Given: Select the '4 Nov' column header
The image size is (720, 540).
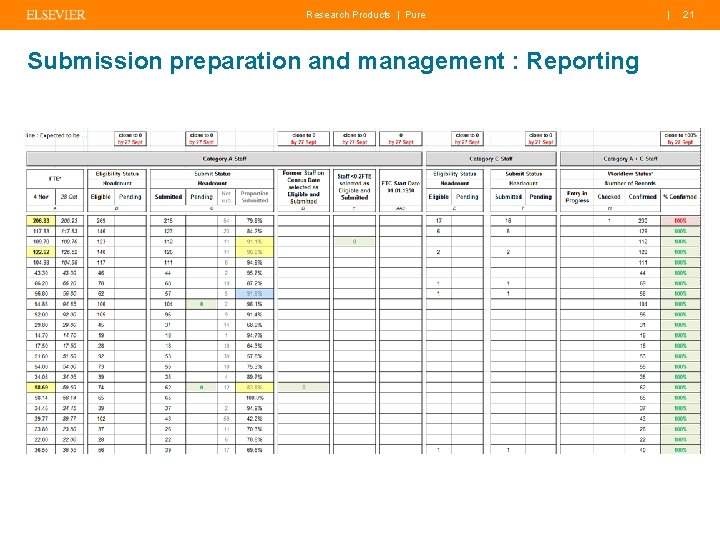Looking at the screenshot, I should (x=41, y=197).
